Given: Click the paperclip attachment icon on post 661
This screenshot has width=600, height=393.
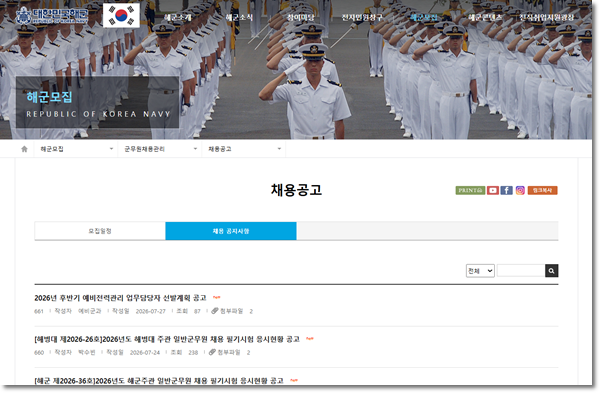Looking at the screenshot, I should click(x=215, y=311).
